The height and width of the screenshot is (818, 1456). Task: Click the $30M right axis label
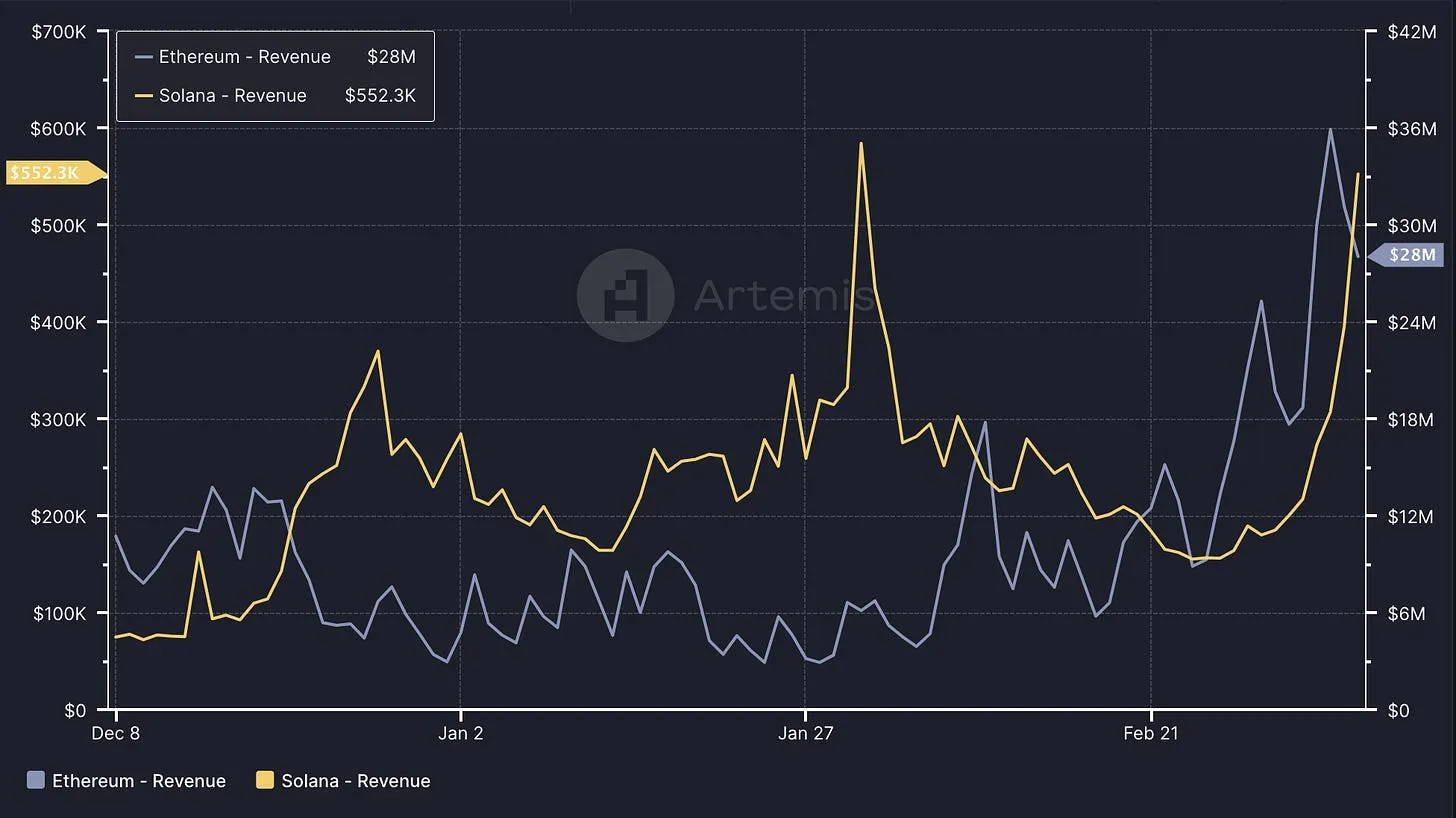click(1411, 226)
